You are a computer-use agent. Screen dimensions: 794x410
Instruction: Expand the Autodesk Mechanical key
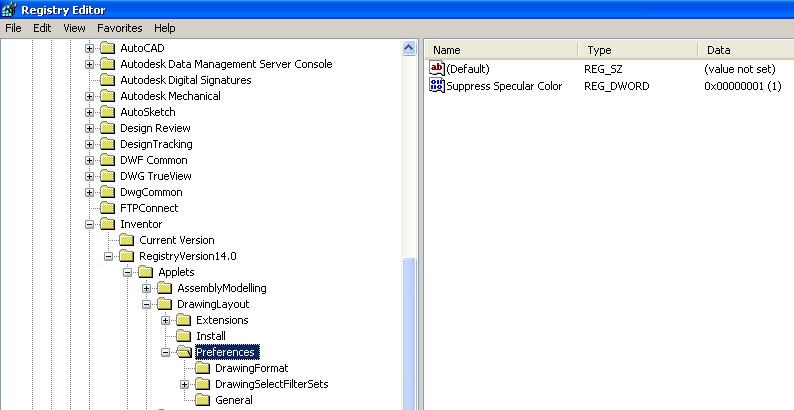(90, 96)
